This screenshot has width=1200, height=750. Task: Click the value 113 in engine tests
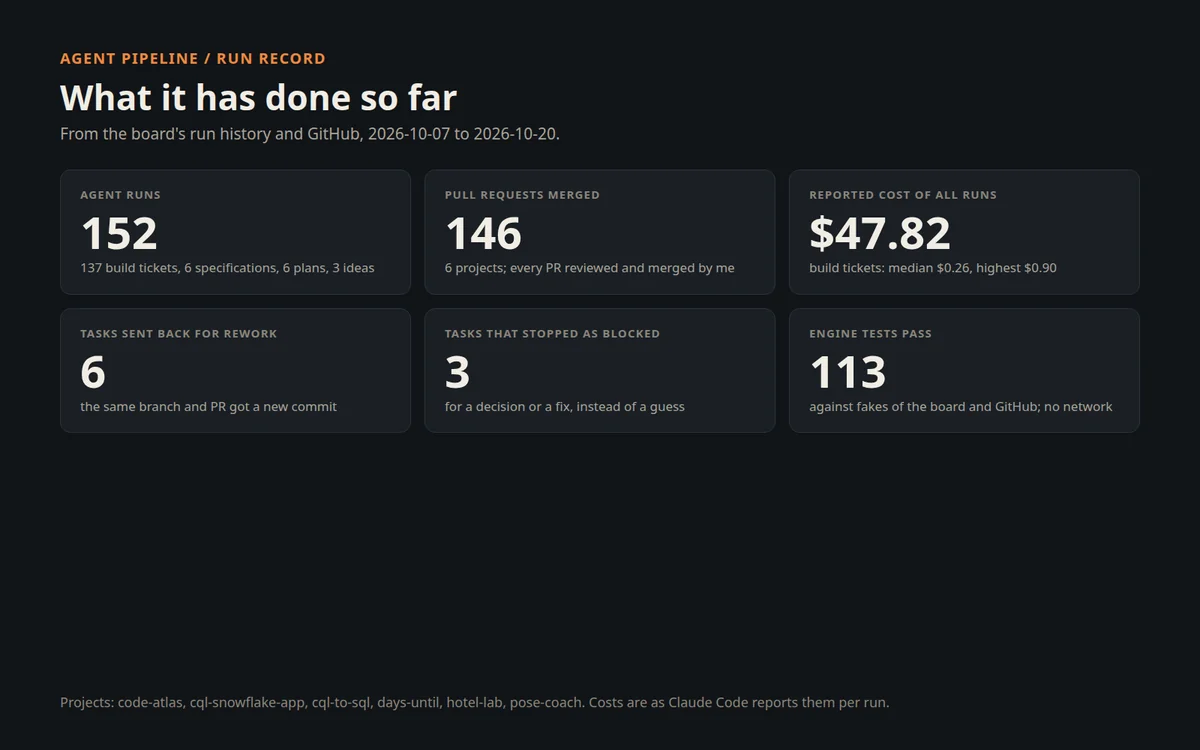click(848, 373)
